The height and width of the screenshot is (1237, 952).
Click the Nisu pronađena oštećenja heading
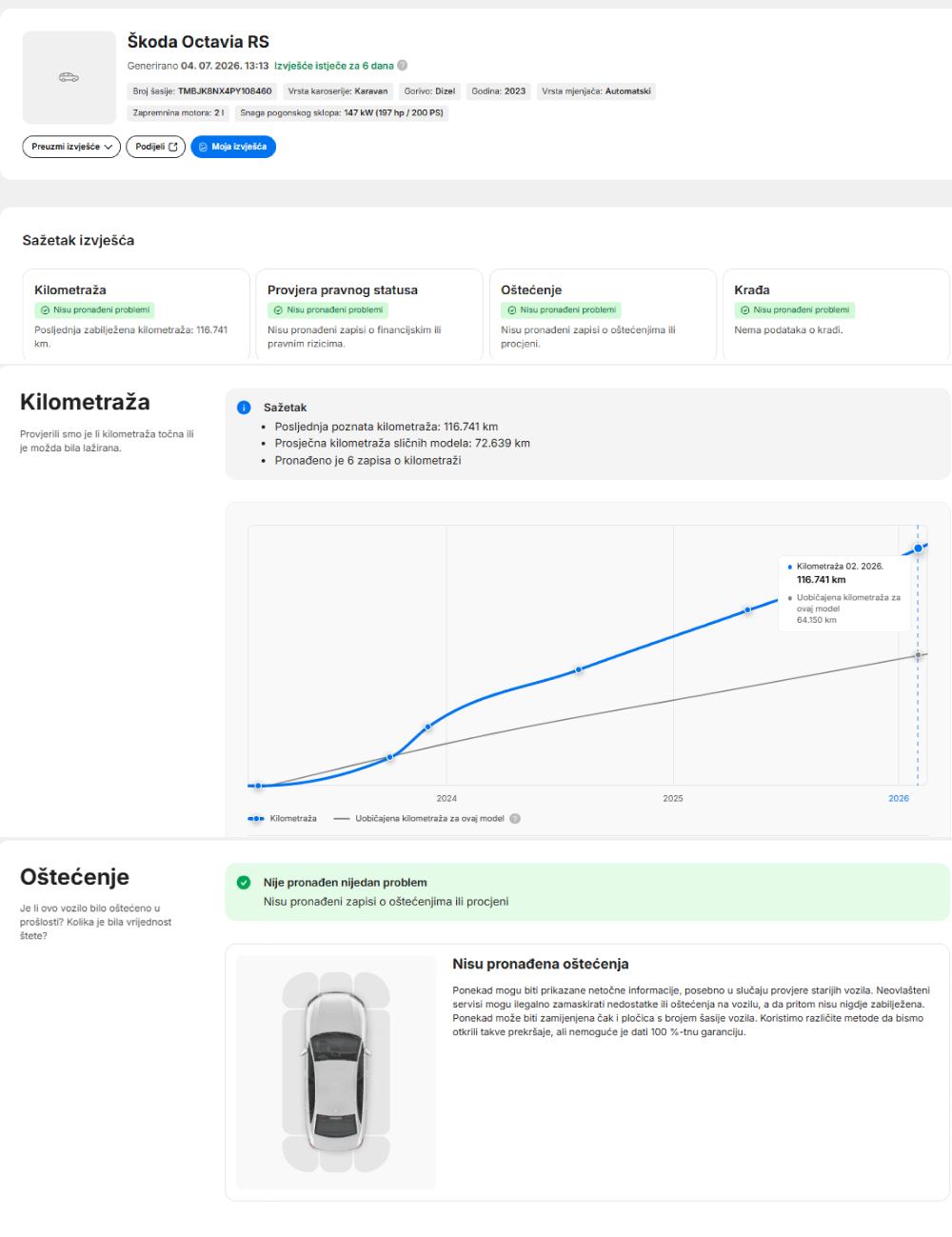[541, 964]
